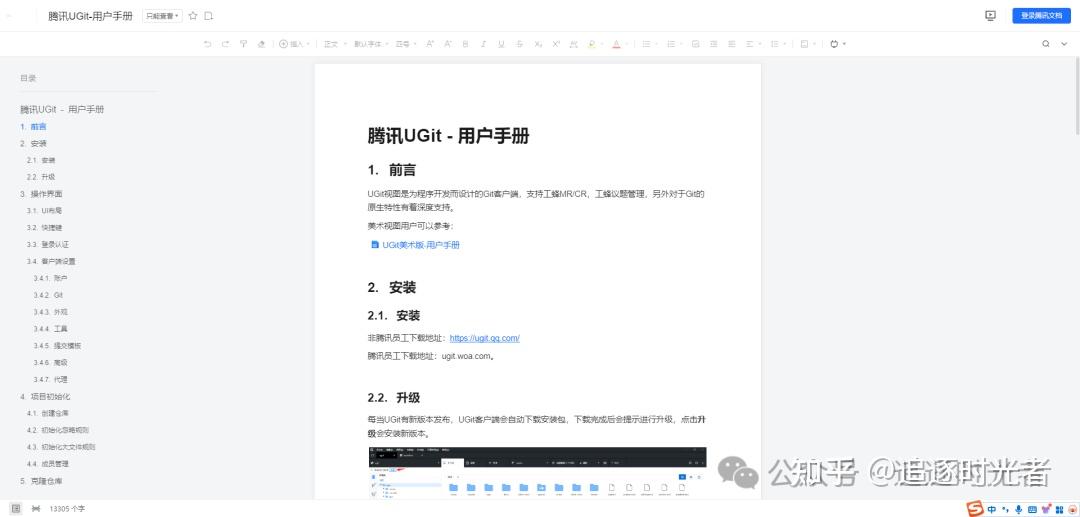Collapse toolbar with chevron beside search

click(x=1064, y=44)
